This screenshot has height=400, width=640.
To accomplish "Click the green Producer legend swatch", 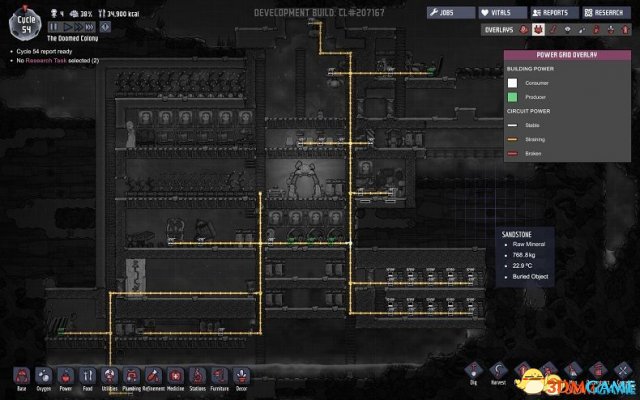I will (512, 97).
